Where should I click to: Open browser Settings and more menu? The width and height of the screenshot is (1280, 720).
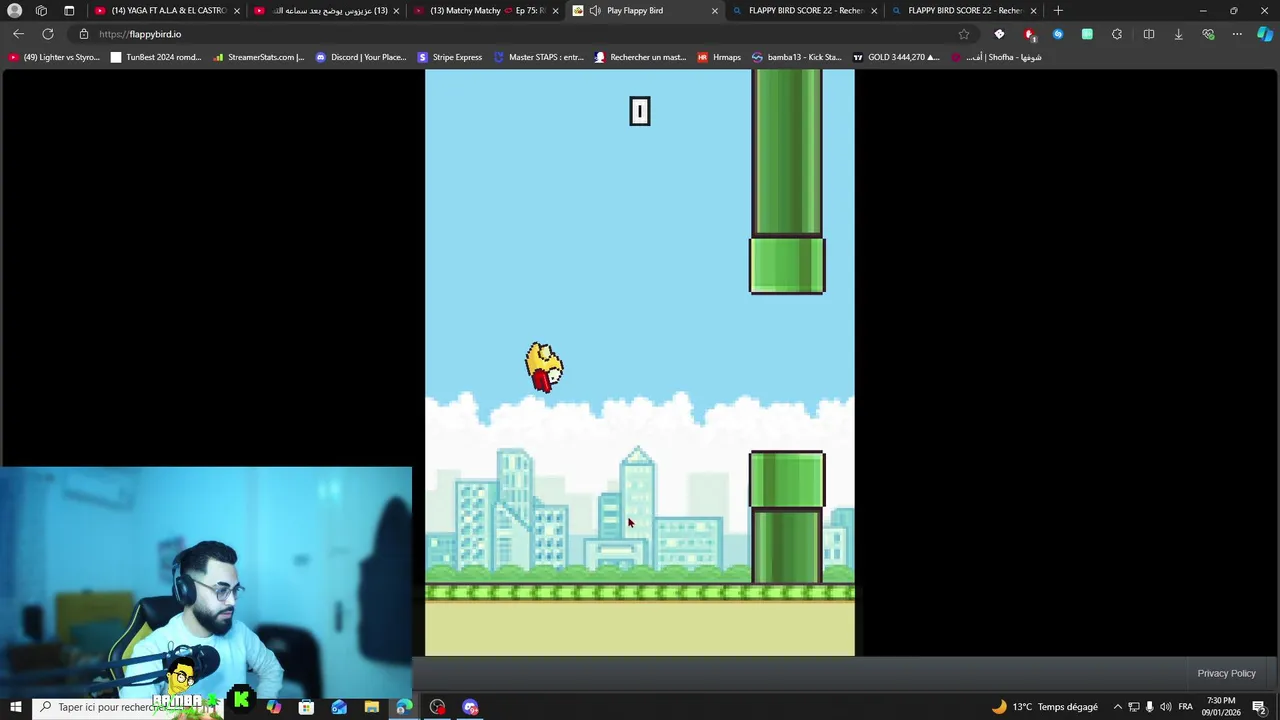(x=1237, y=34)
